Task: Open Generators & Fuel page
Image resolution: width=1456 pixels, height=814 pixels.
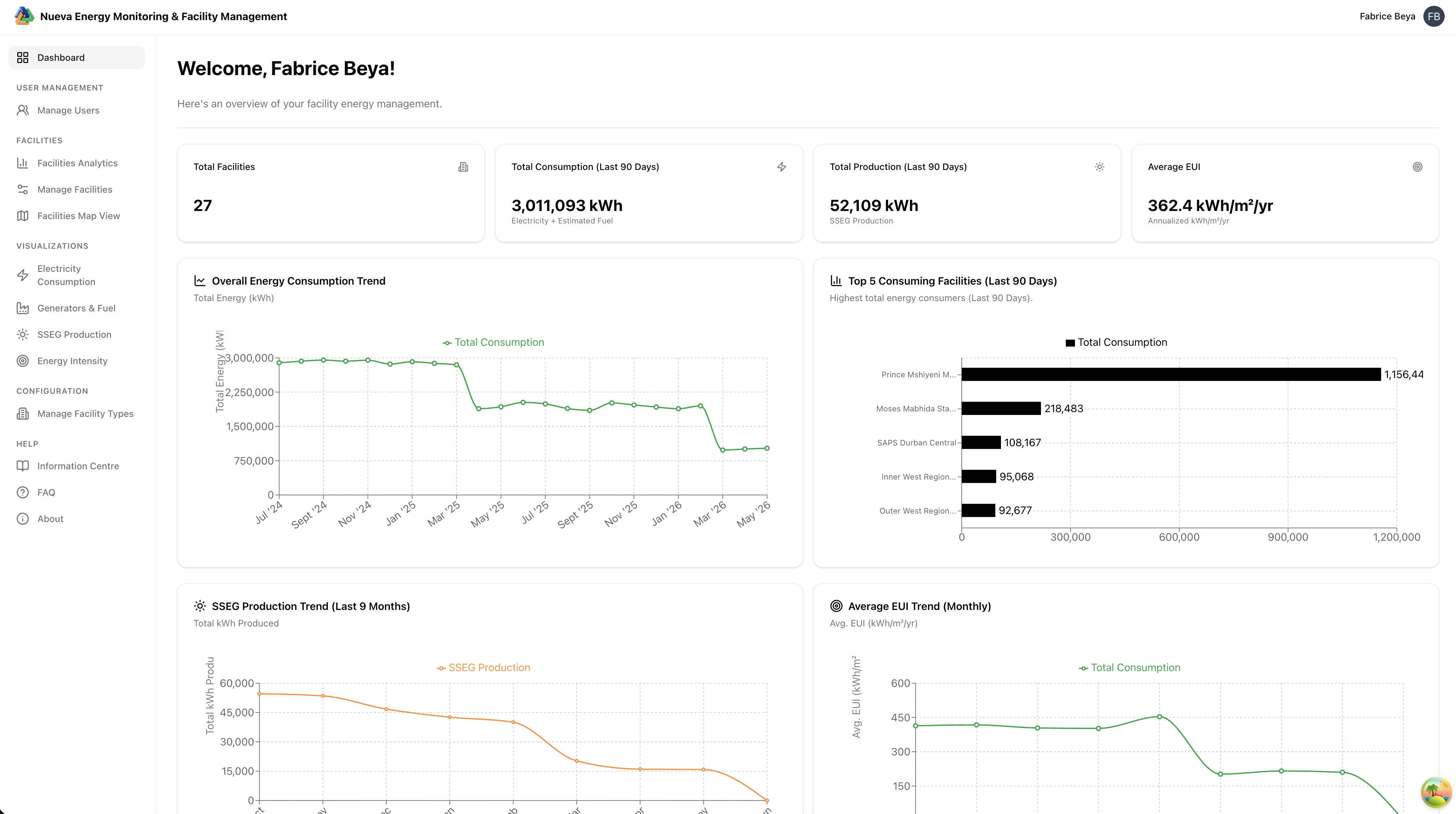Action: pos(77,308)
